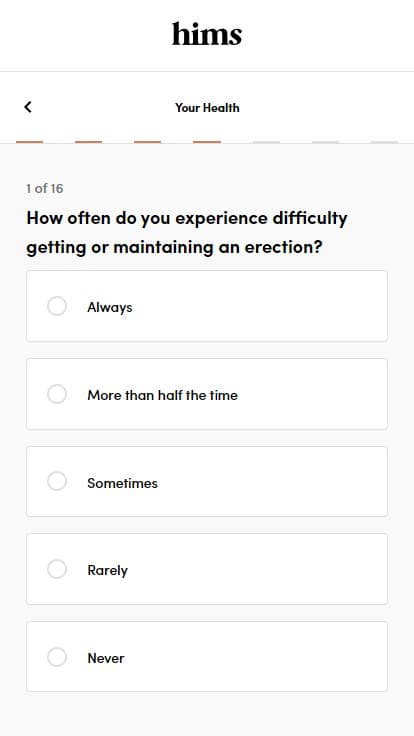Select the Sometimes radio circle

57,481
